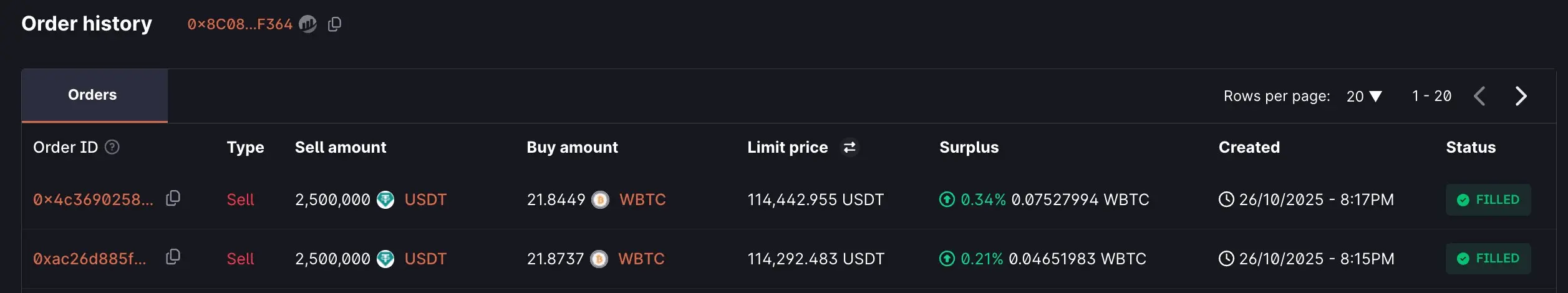The image size is (1568, 293).
Task: Open order 0xac26d885f... details link
Action: pyautogui.click(x=90, y=259)
